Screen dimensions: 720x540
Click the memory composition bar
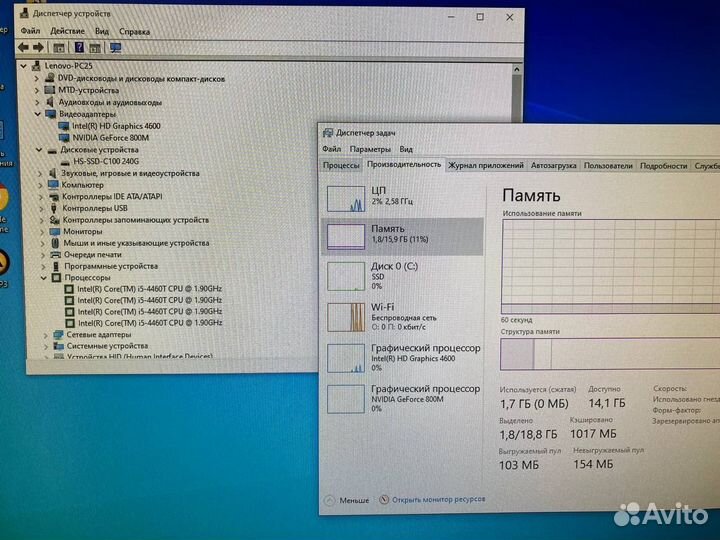[610, 354]
